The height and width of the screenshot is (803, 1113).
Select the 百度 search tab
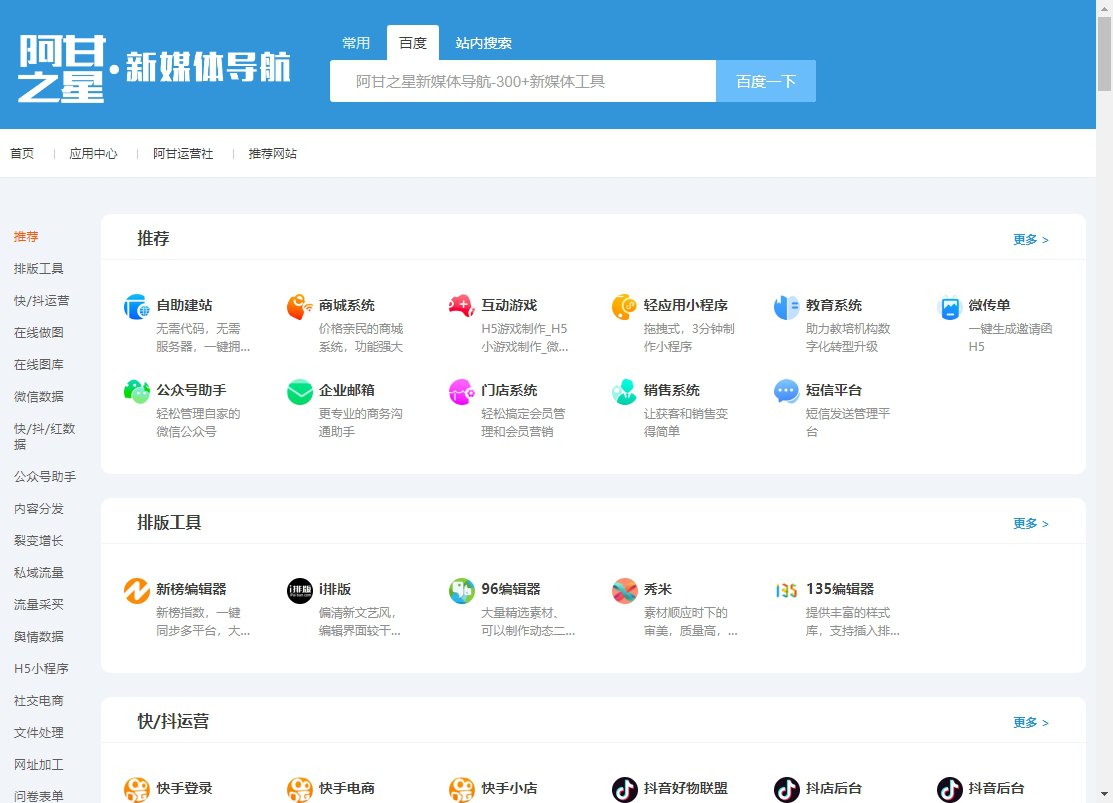(412, 43)
